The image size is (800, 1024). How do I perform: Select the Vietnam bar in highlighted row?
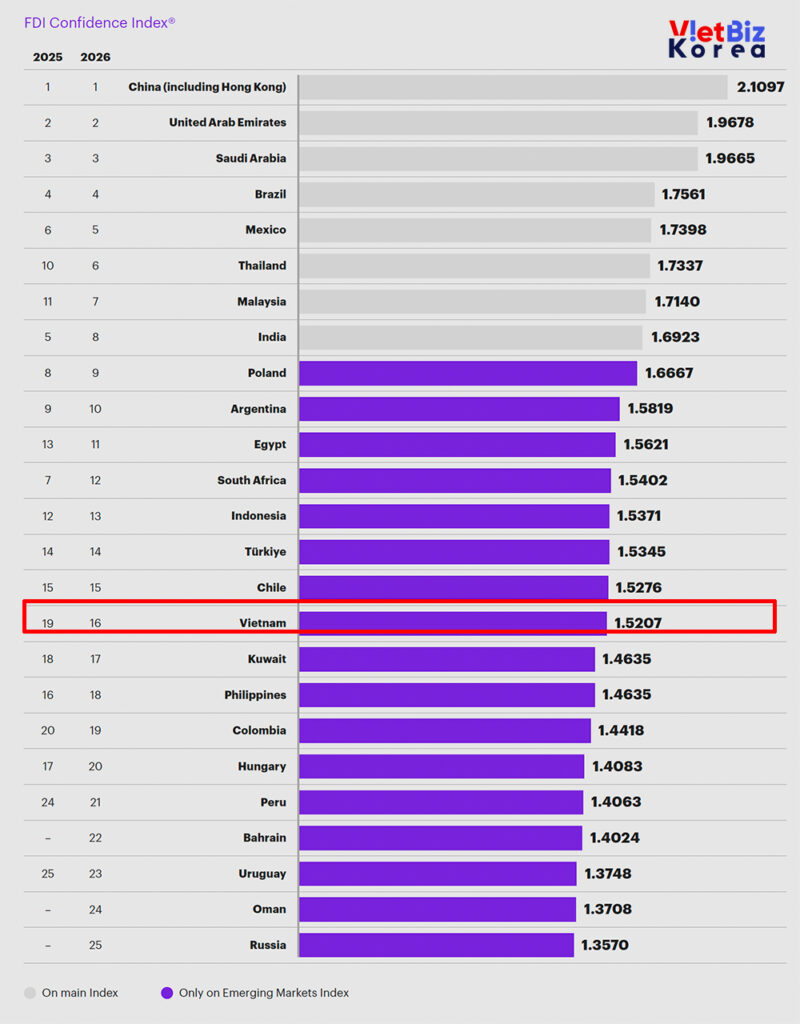click(x=452, y=623)
